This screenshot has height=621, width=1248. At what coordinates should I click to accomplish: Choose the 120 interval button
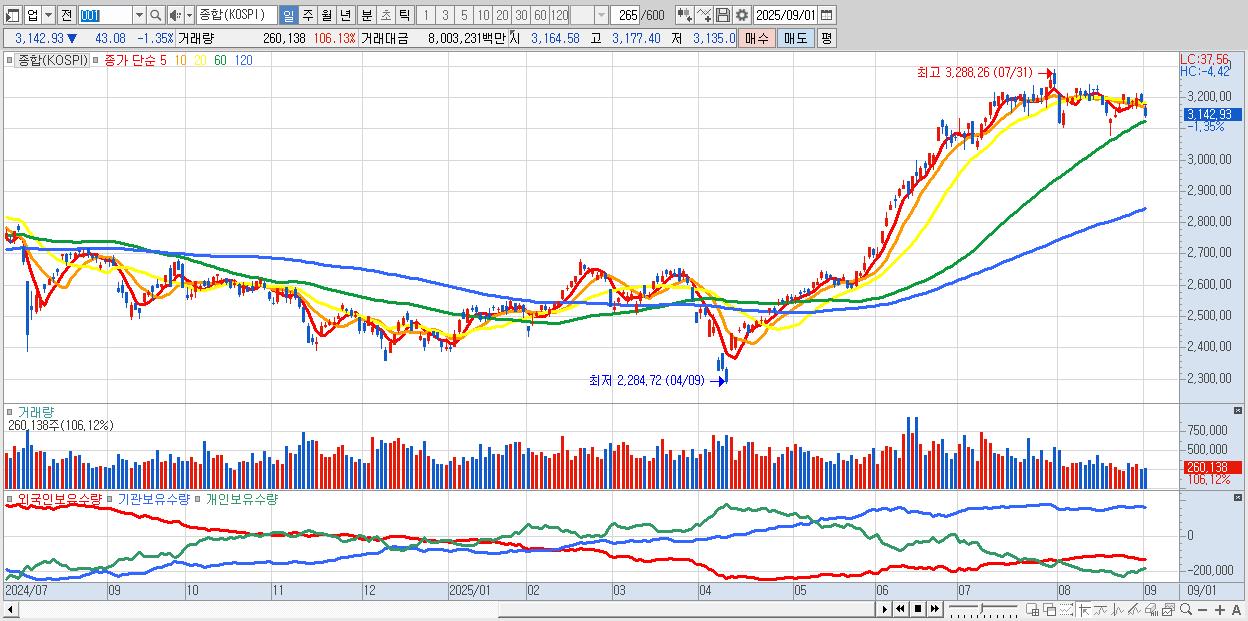point(559,15)
